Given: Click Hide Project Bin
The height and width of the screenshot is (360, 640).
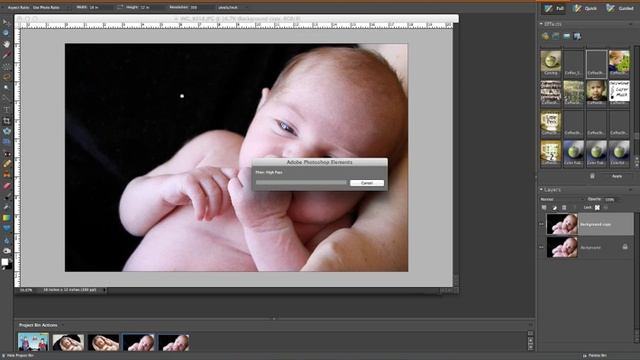Looking at the screenshot, I should coord(18,356).
